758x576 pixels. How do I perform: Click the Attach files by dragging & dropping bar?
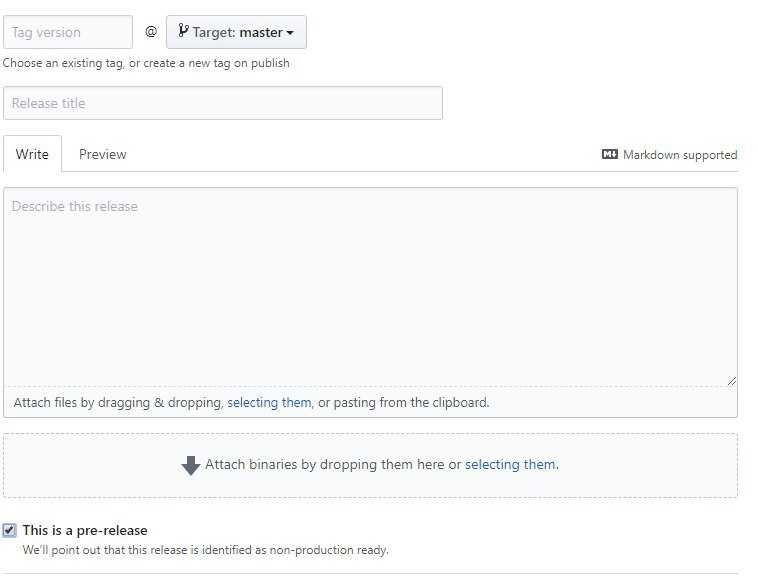coord(370,403)
